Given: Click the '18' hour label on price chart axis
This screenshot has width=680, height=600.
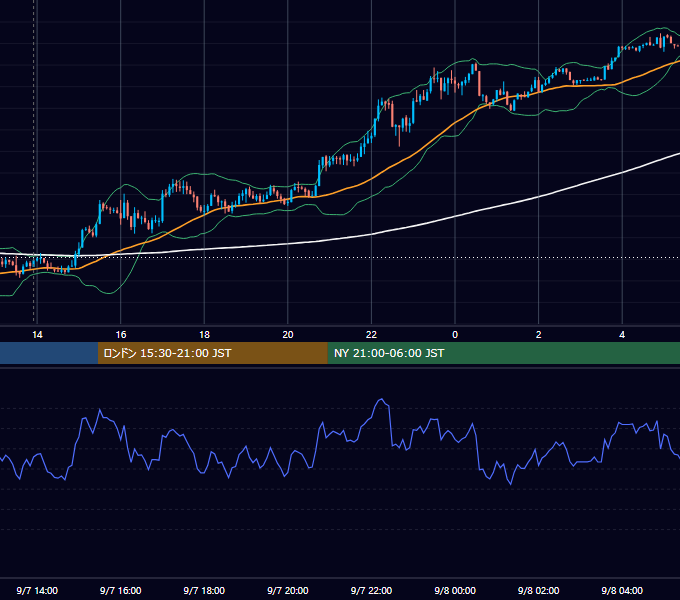Looking at the screenshot, I should pyautogui.click(x=204, y=335).
